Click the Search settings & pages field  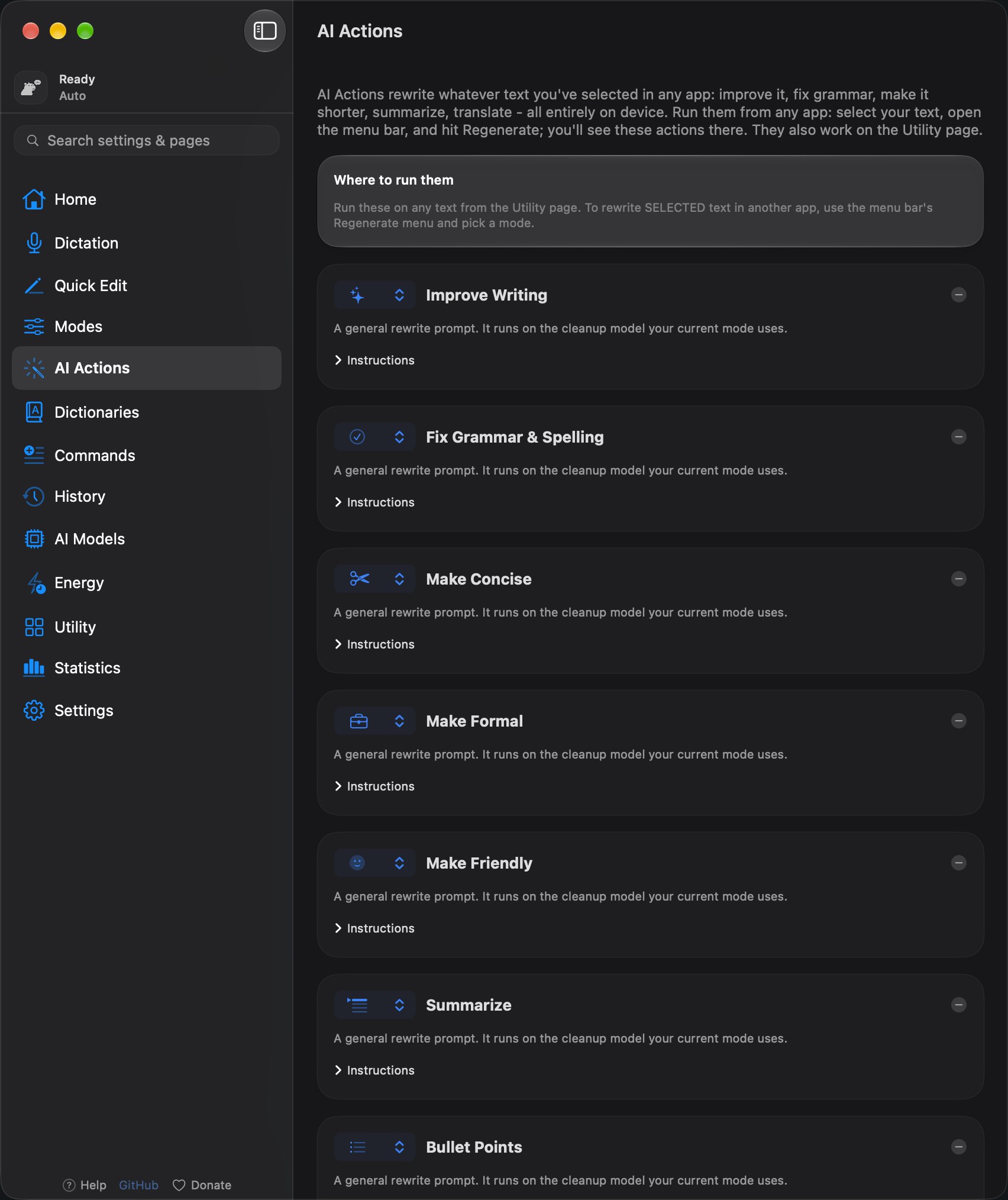pos(146,140)
